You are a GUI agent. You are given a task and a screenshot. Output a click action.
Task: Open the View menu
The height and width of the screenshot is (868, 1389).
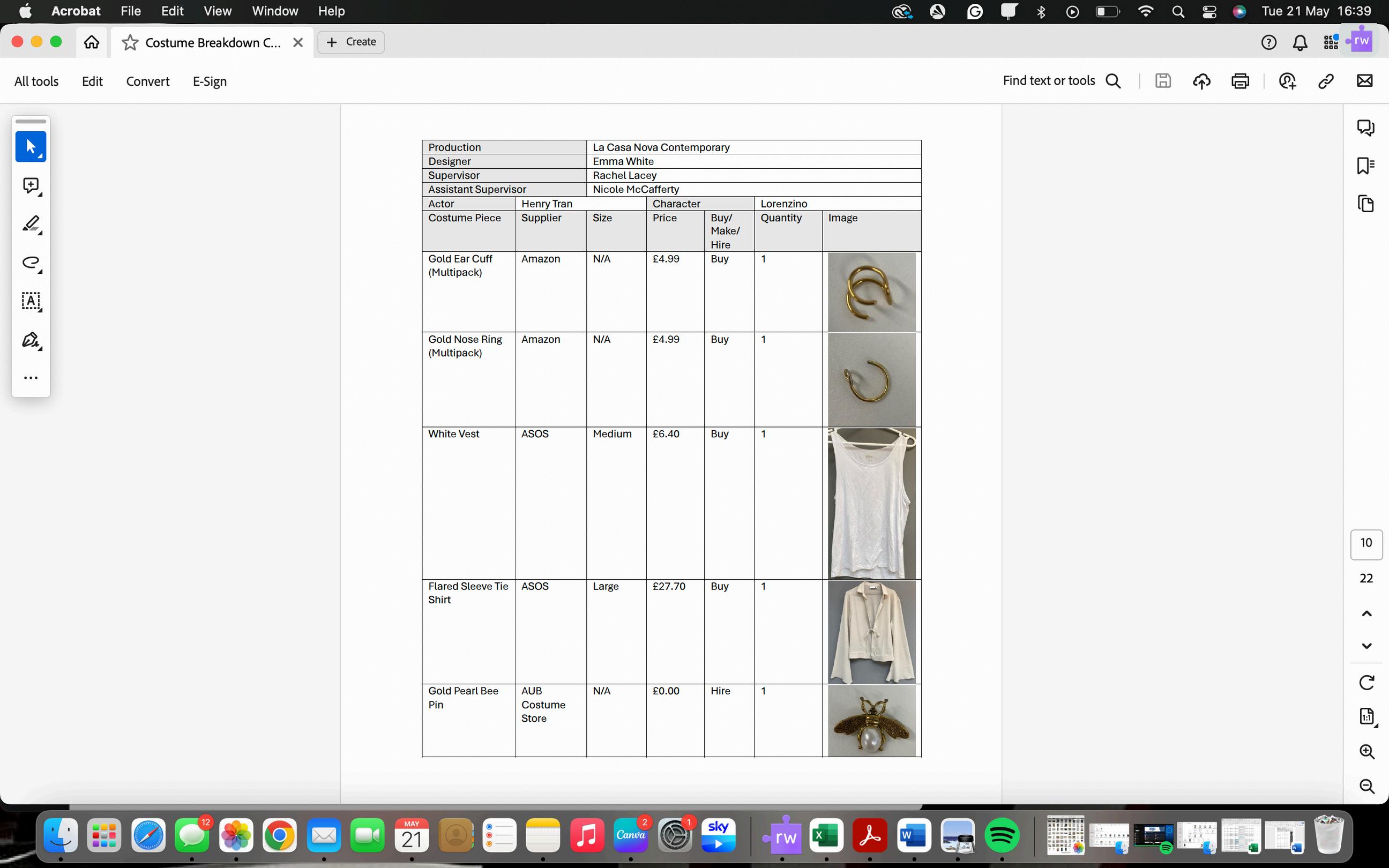click(218, 11)
